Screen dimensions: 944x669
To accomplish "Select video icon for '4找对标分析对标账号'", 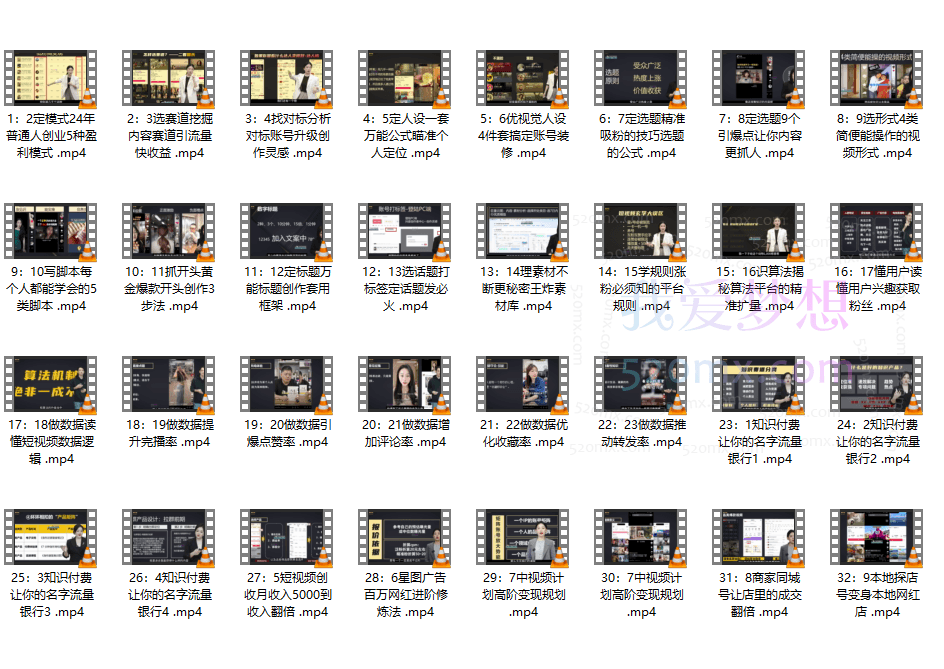I will (287, 79).
